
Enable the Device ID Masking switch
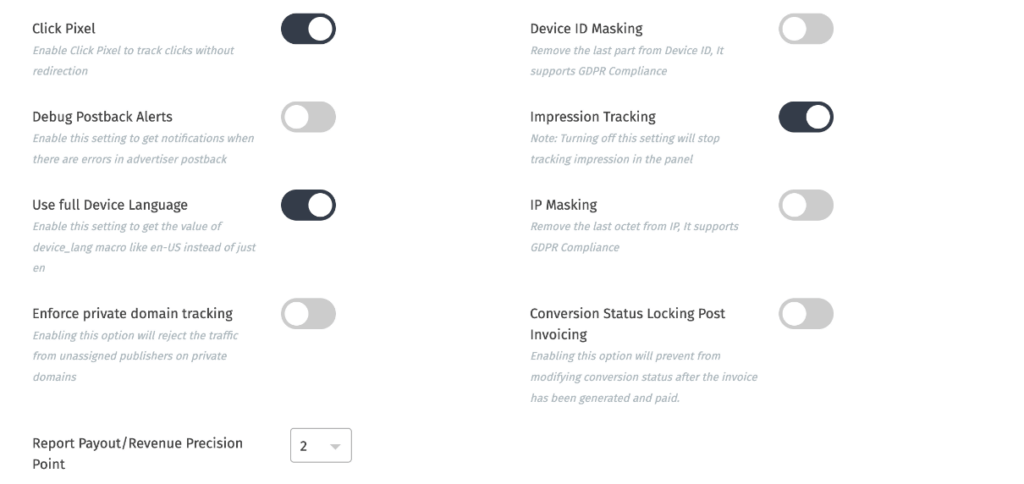(805, 29)
